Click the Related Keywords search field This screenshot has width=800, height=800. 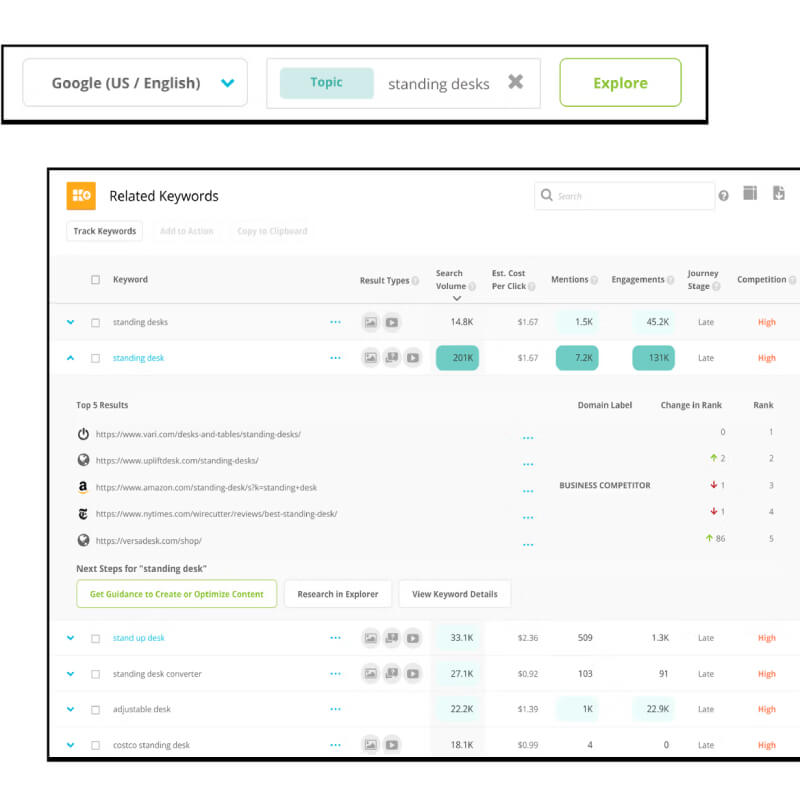coord(624,195)
